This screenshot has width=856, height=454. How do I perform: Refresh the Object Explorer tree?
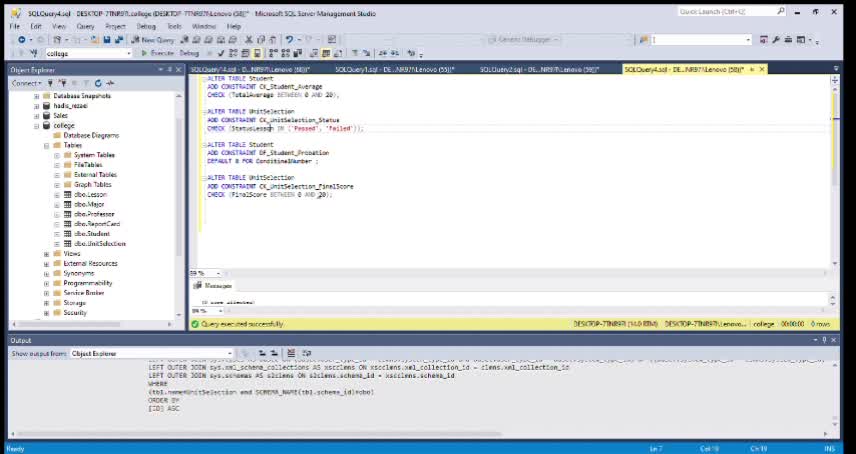tap(97, 84)
